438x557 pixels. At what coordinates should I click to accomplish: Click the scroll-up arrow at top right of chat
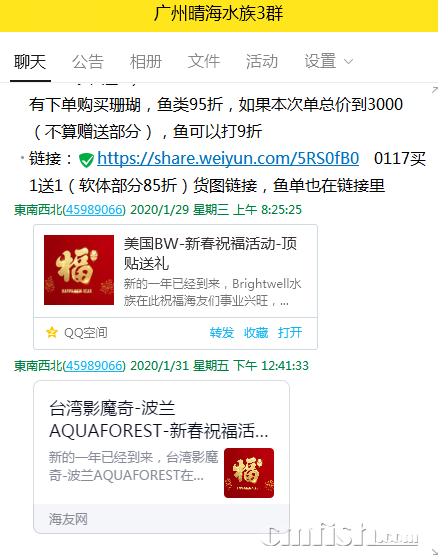click(x=434, y=90)
